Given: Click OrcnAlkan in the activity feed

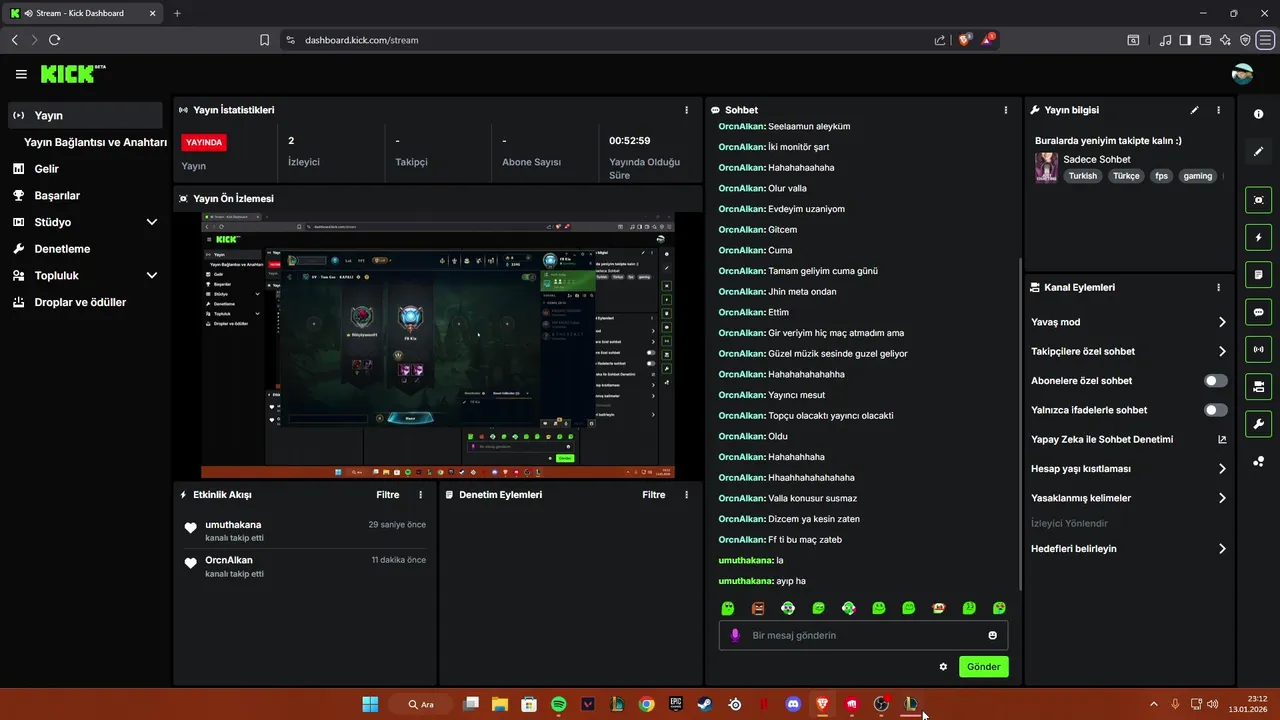Looking at the screenshot, I should [229, 560].
